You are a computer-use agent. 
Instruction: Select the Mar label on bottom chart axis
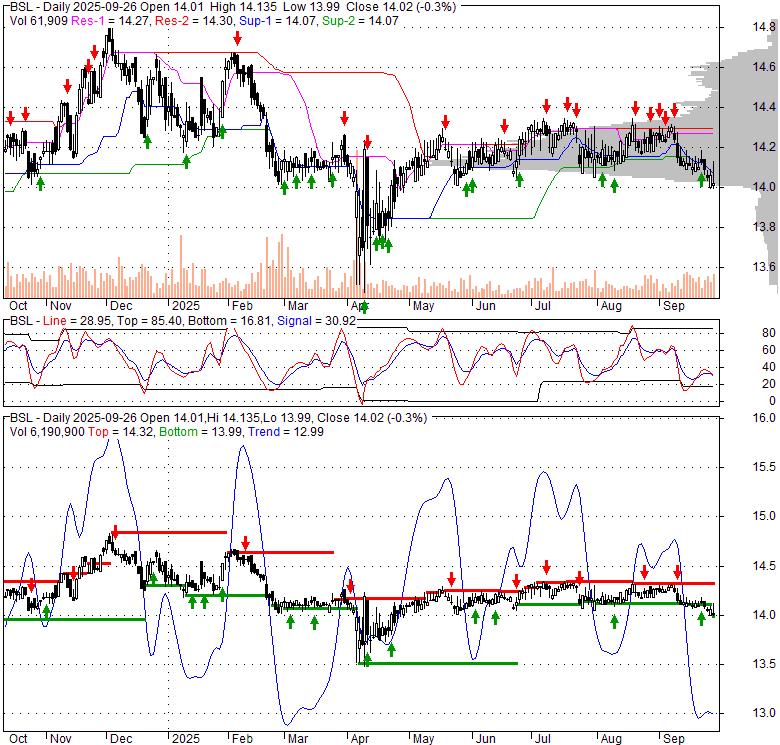coord(298,738)
